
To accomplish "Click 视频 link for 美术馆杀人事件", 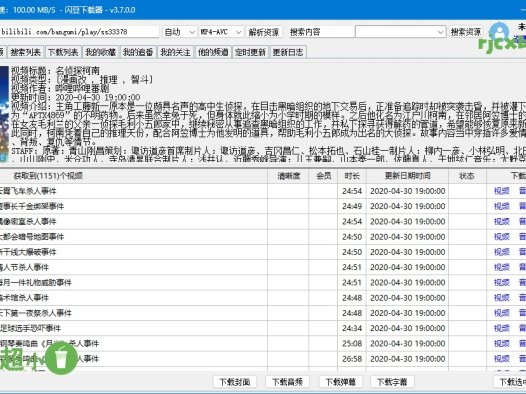I will tap(502, 298).
